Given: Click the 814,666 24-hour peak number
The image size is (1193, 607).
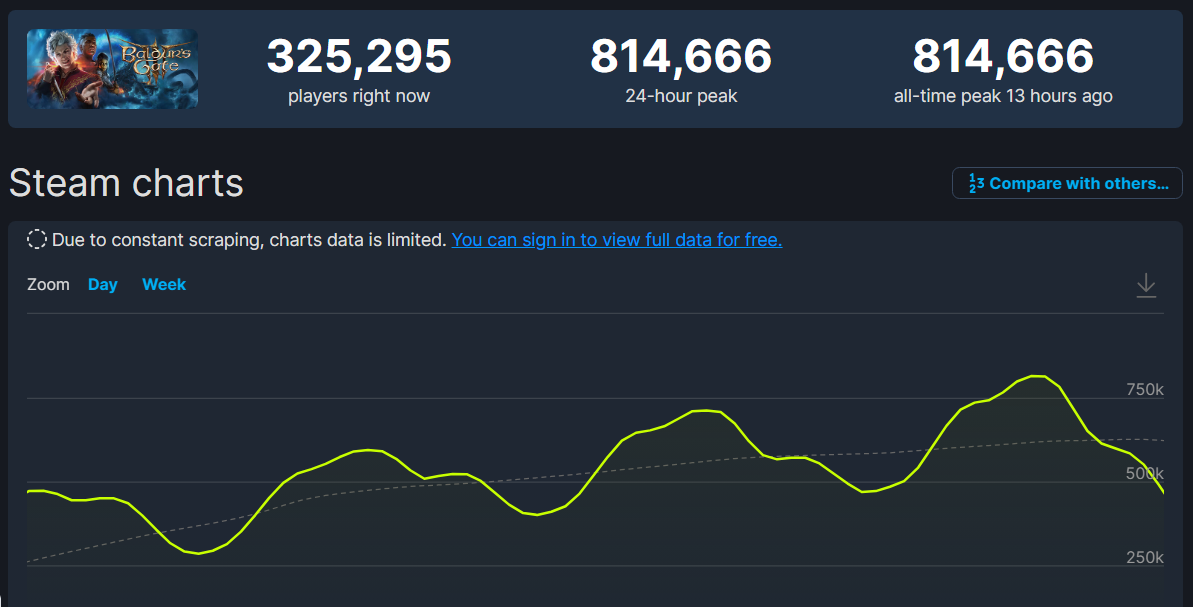Looking at the screenshot, I should tap(681, 56).
